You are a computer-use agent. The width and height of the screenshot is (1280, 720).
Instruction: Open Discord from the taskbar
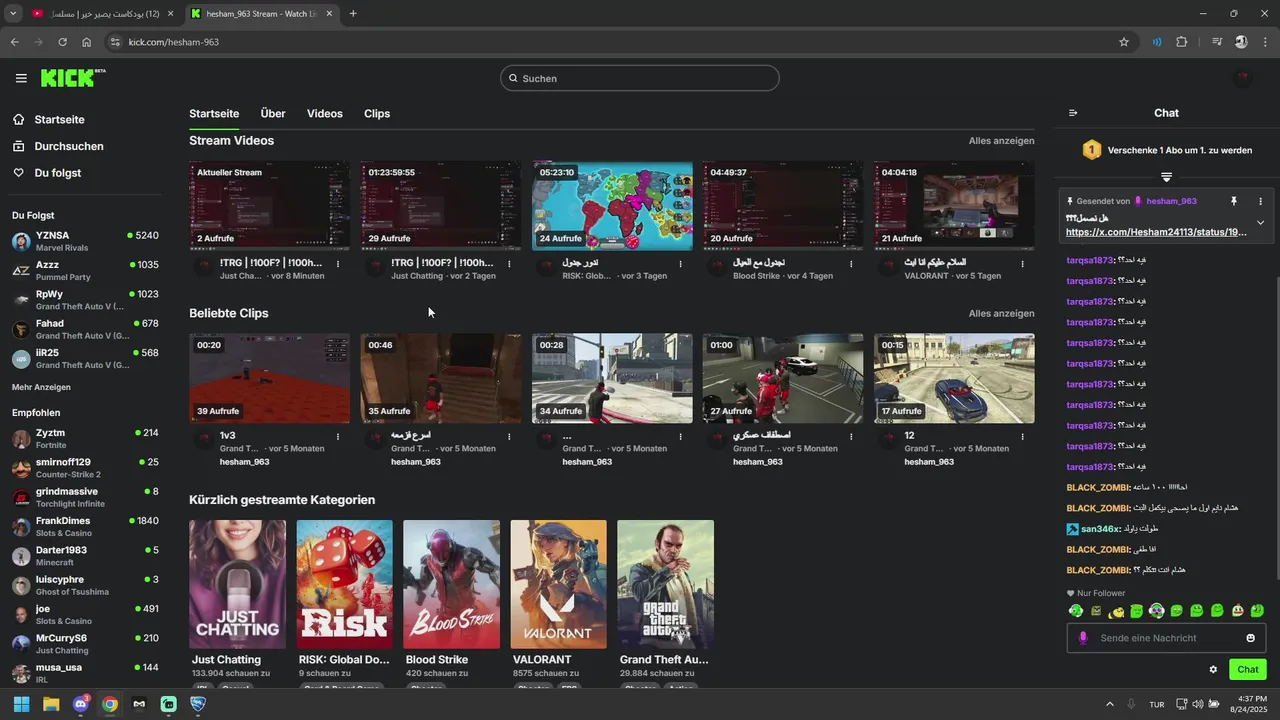click(x=80, y=704)
